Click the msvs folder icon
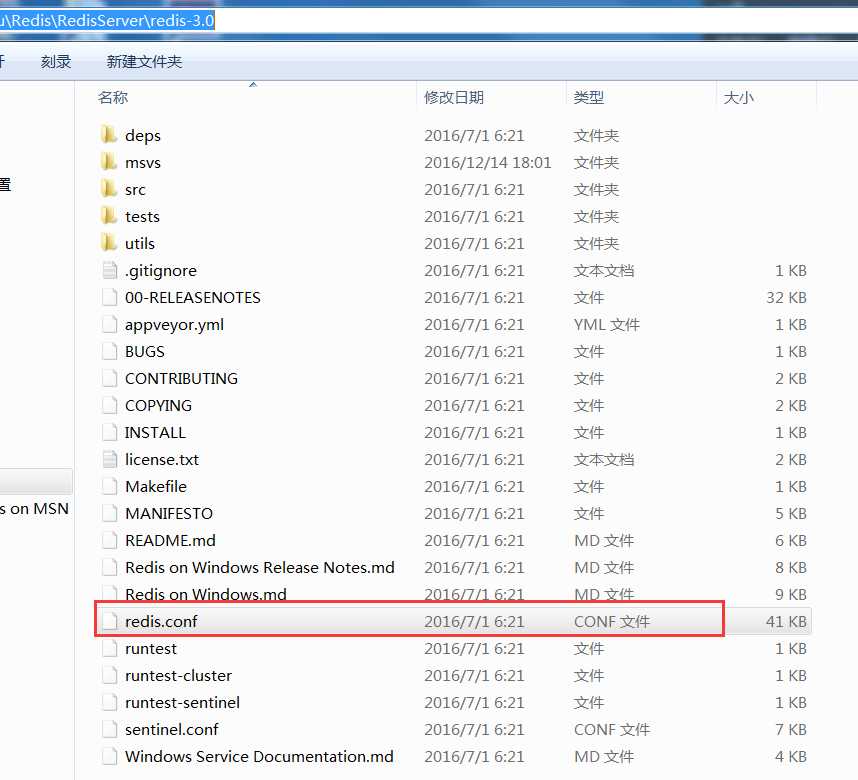The height and width of the screenshot is (780, 858). coord(109,162)
